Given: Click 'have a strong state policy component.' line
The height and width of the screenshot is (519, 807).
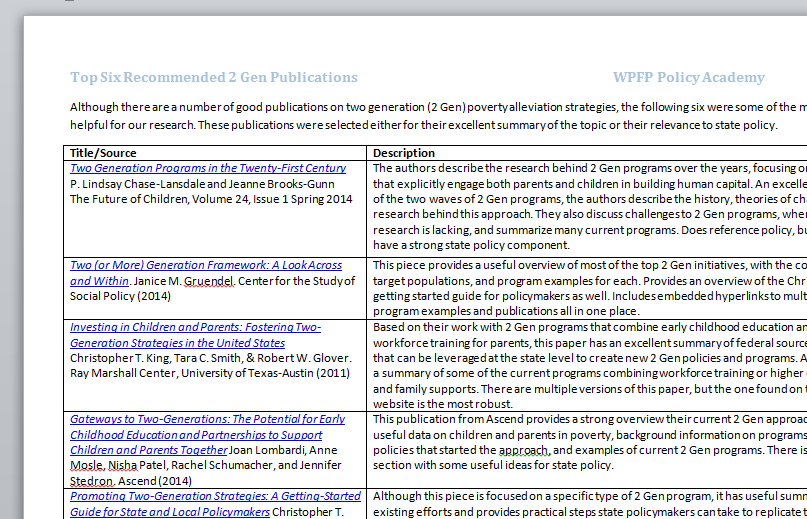Looking at the screenshot, I should point(471,245).
